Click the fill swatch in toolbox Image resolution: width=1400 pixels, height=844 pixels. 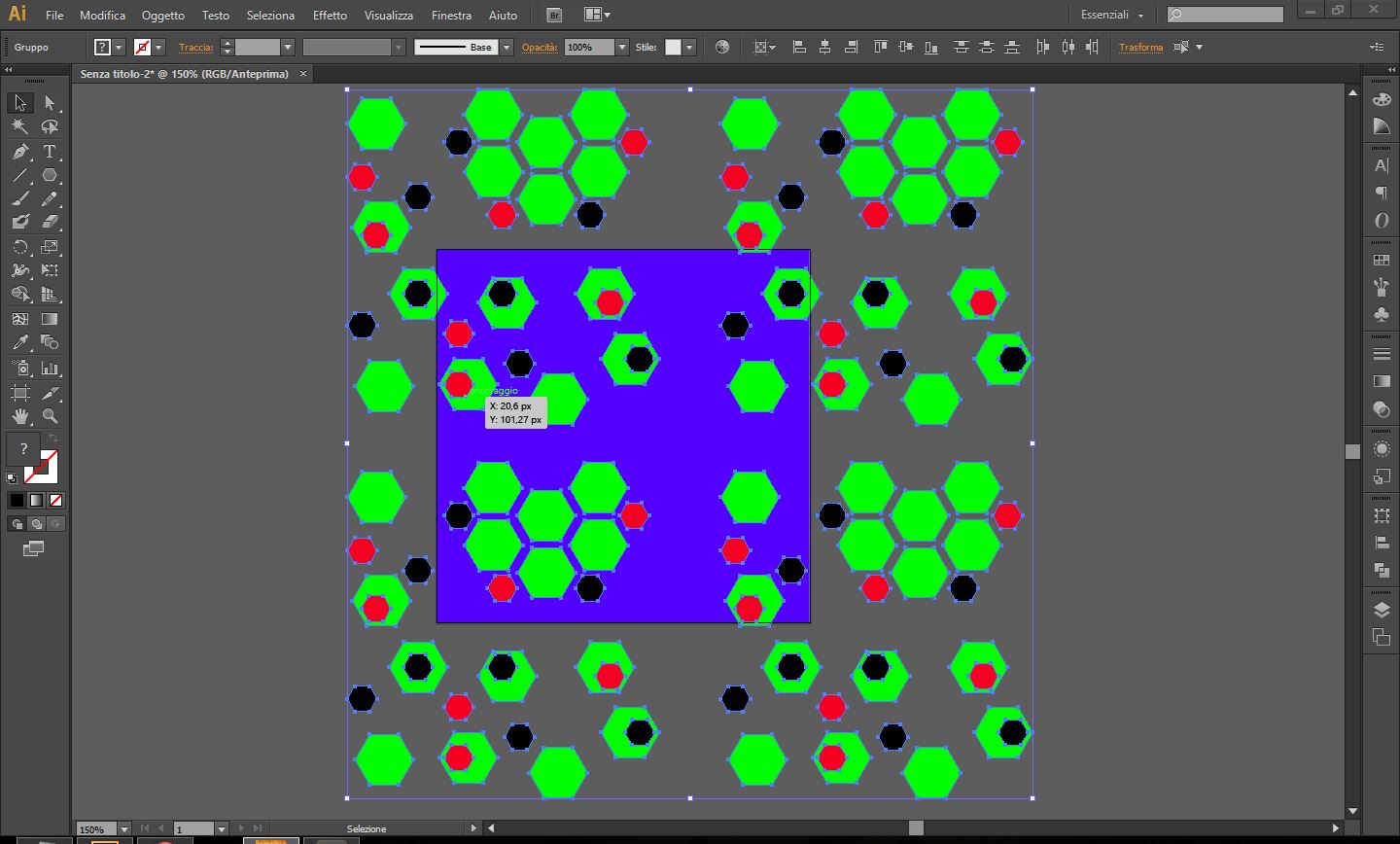(x=23, y=449)
